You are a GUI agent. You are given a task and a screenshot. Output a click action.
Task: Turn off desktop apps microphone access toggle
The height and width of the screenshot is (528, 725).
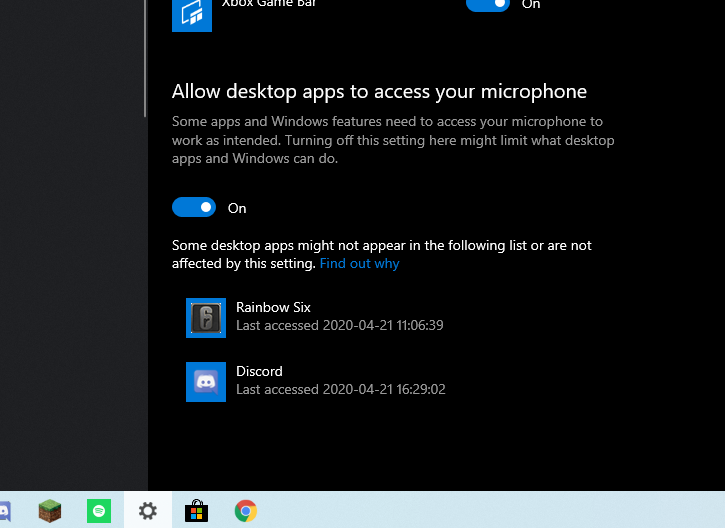pos(194,207)
